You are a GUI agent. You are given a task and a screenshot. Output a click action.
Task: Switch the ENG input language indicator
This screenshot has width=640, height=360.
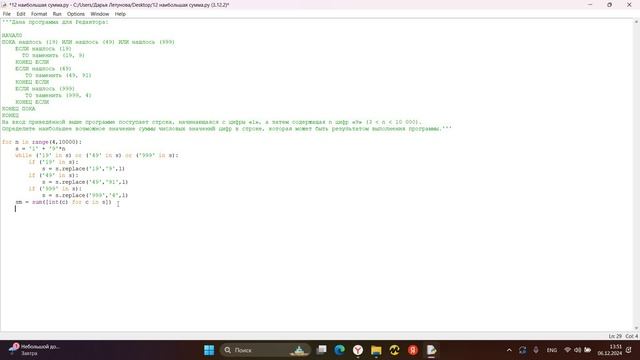552,350
